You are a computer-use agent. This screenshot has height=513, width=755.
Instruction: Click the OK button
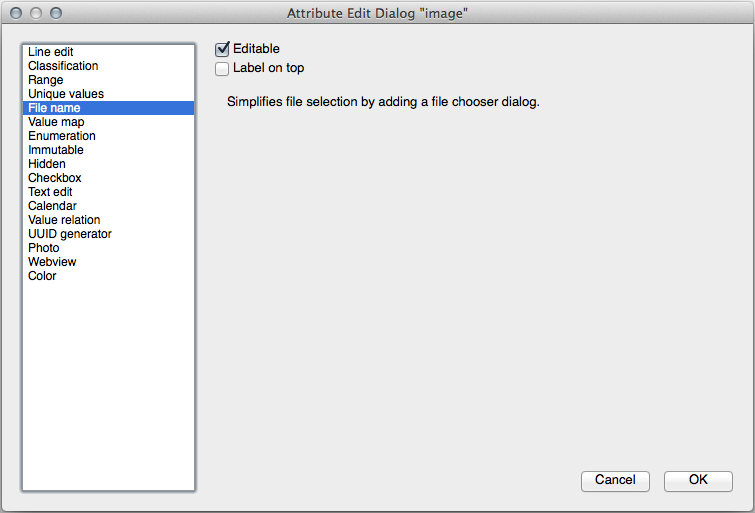(x=698, y=481)
